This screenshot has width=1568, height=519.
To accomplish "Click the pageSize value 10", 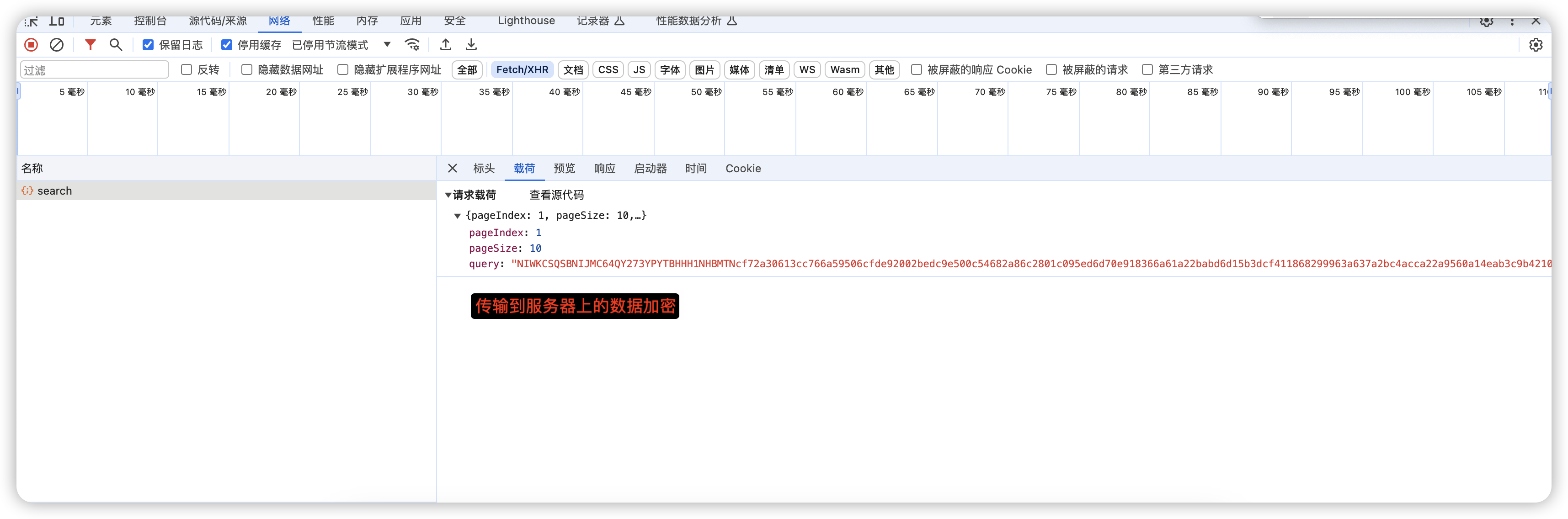I will (535, 249).
